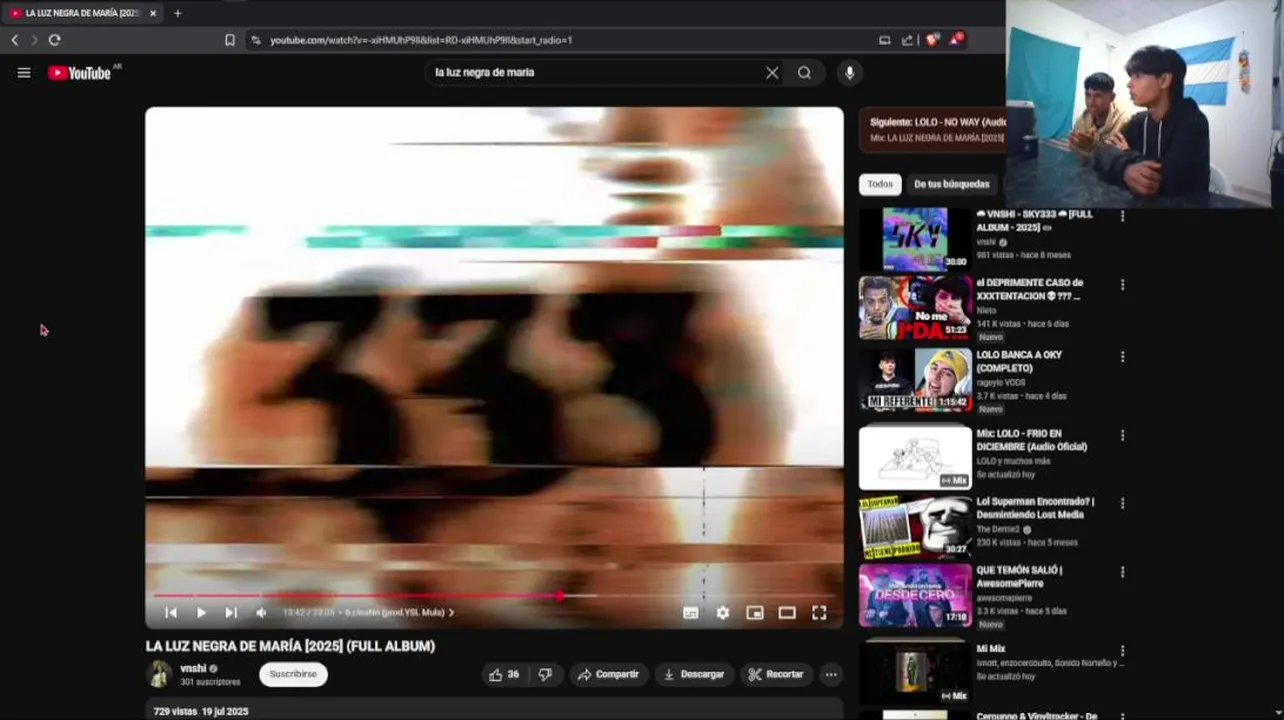Open site info icon beside the URL
This screenshot has width=1284, height=720.
256,40
